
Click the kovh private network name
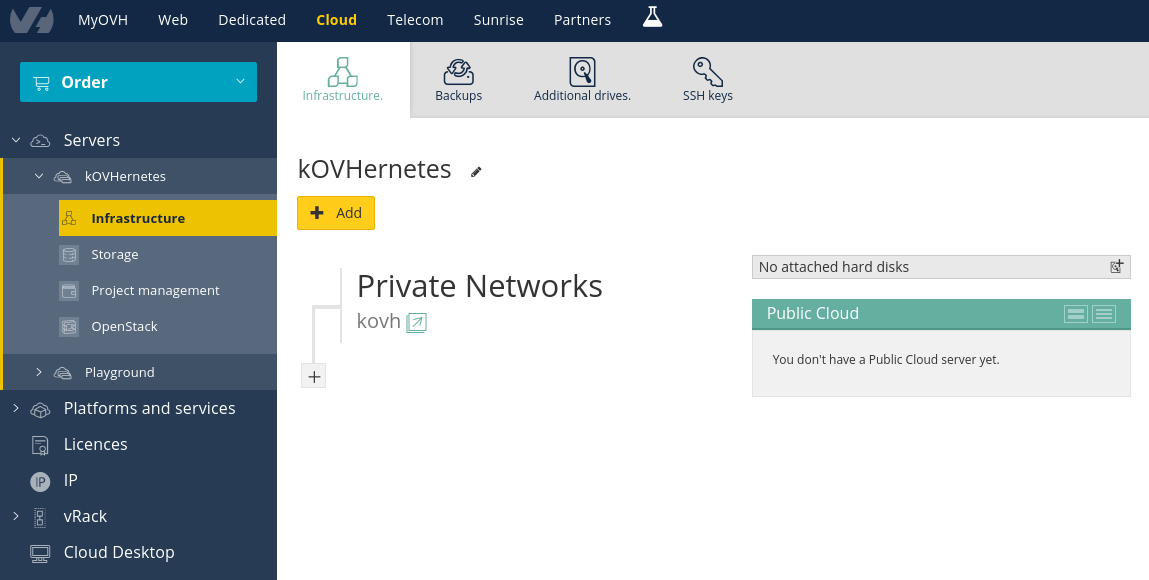click(x=379, y=321)
